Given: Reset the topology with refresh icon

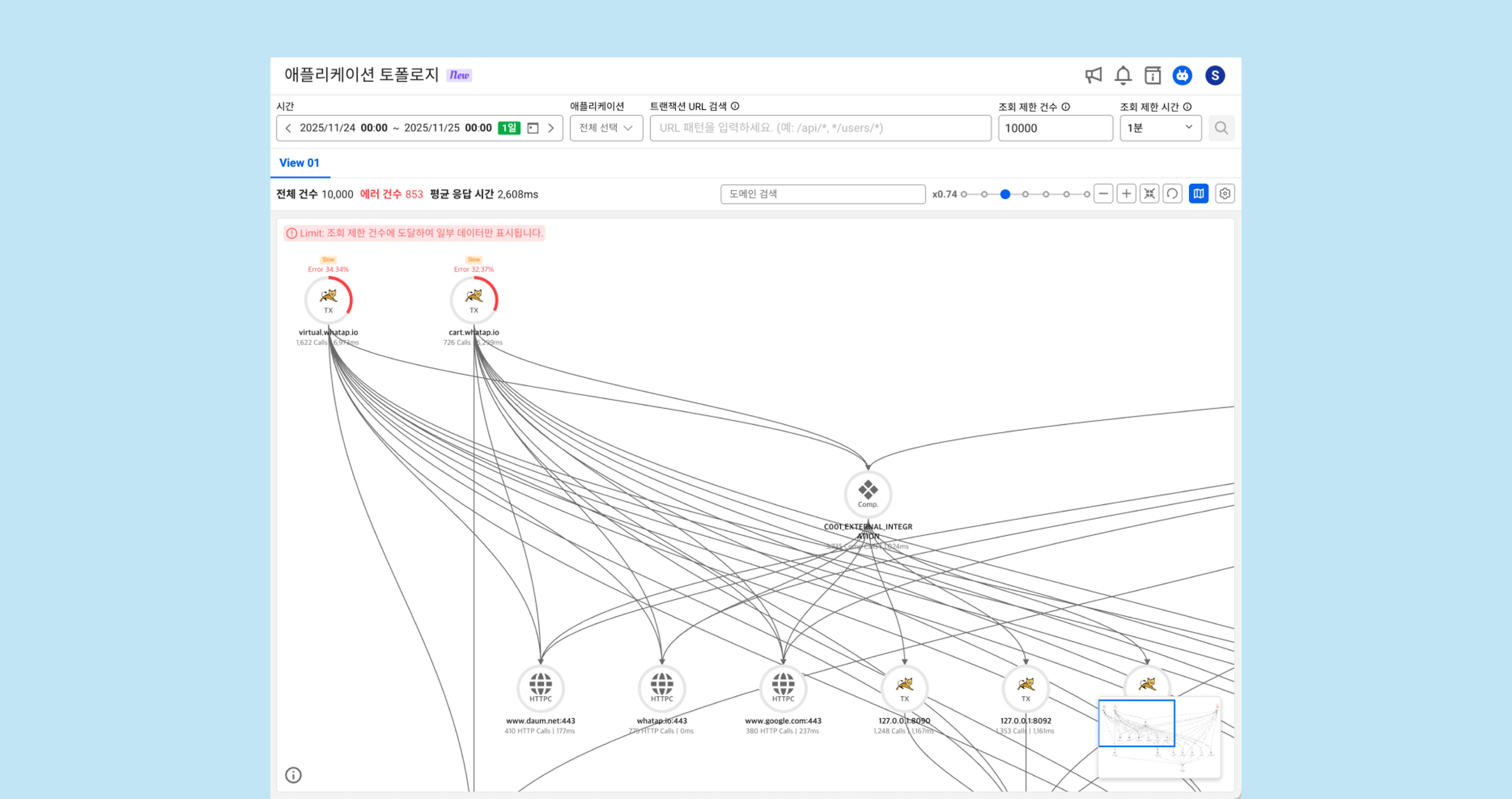Looking at the screenshot, I should (x=1172, y=194).
